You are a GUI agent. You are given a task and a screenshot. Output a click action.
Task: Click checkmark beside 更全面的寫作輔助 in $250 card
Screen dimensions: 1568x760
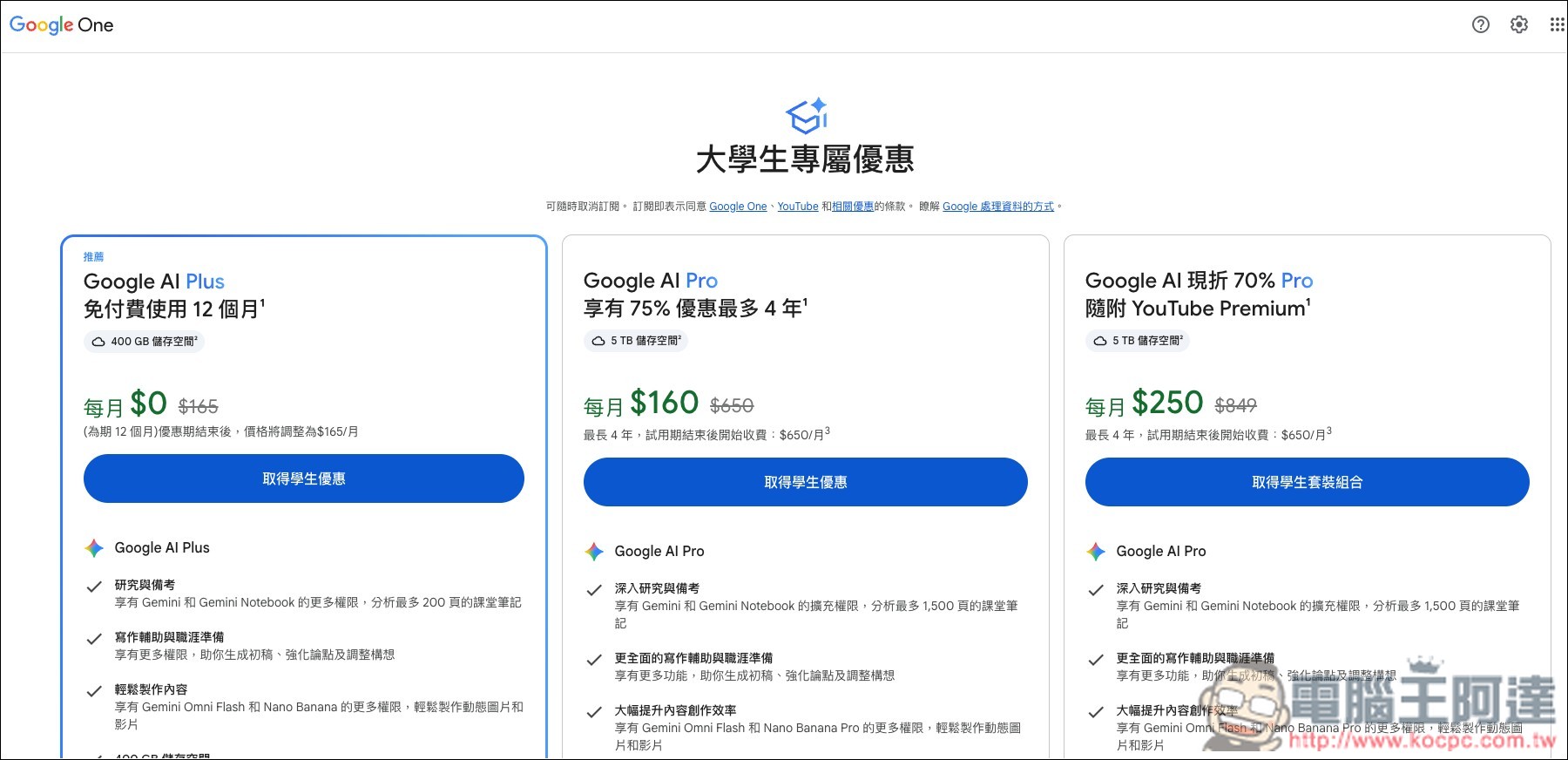tap(1096, 660)
